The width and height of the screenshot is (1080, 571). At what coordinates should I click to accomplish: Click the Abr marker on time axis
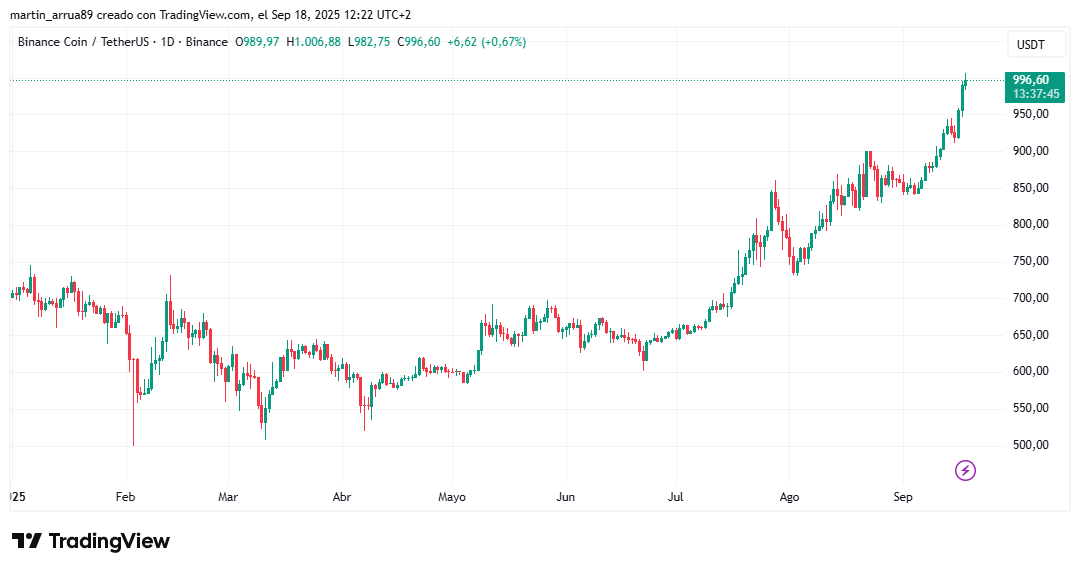341,496
